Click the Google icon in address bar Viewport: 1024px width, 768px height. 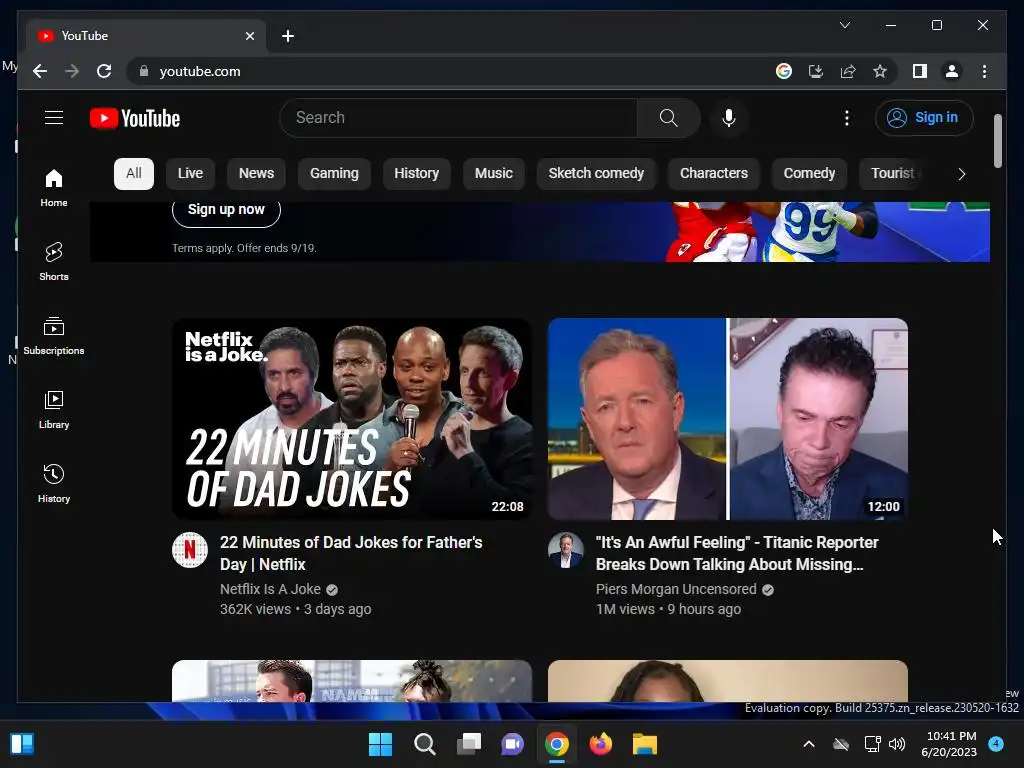784,71
